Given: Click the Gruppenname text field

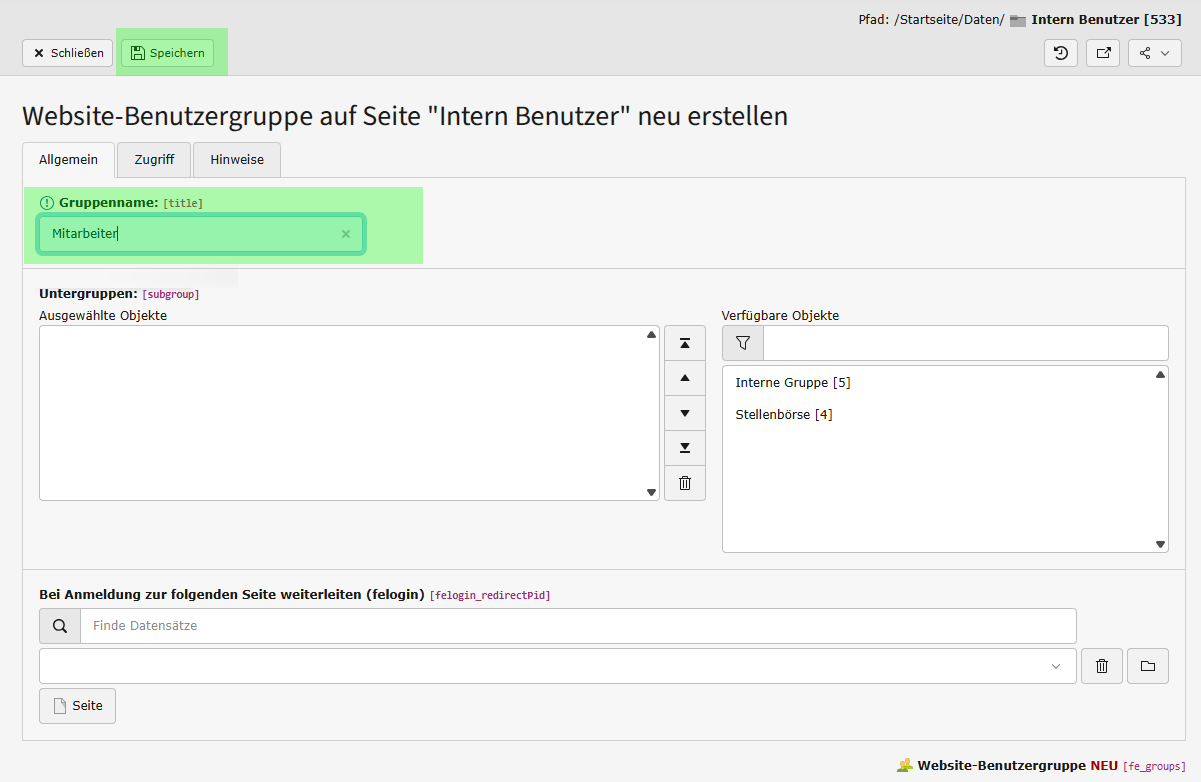Looking at the screenshot, I should pos(201,234).
